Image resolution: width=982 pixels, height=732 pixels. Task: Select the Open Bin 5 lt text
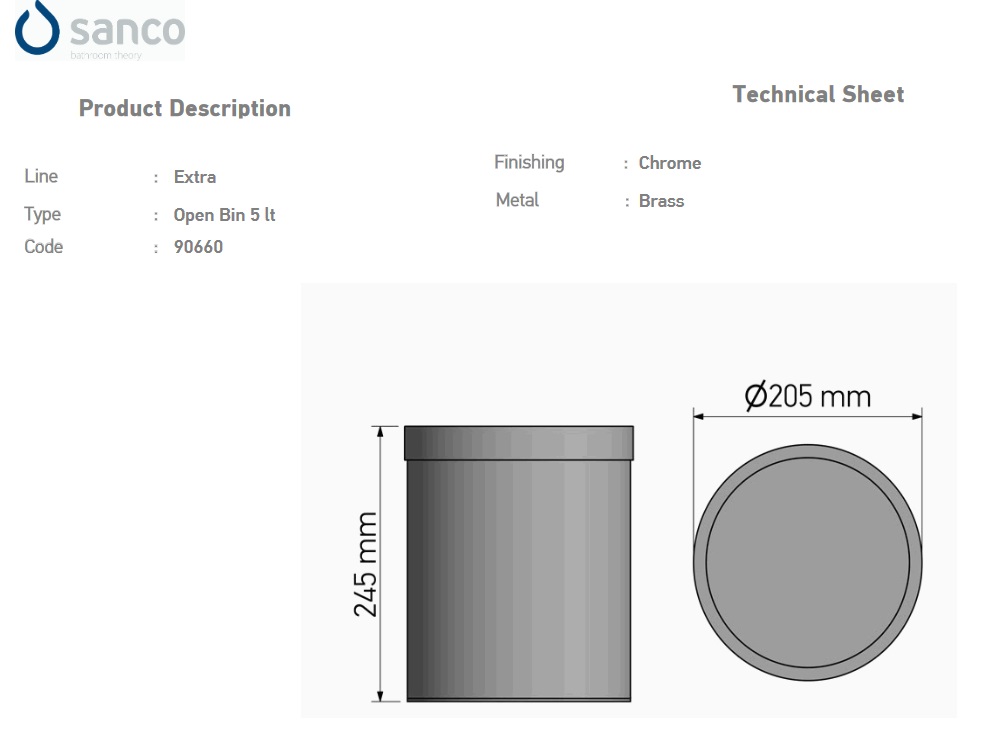224,215
